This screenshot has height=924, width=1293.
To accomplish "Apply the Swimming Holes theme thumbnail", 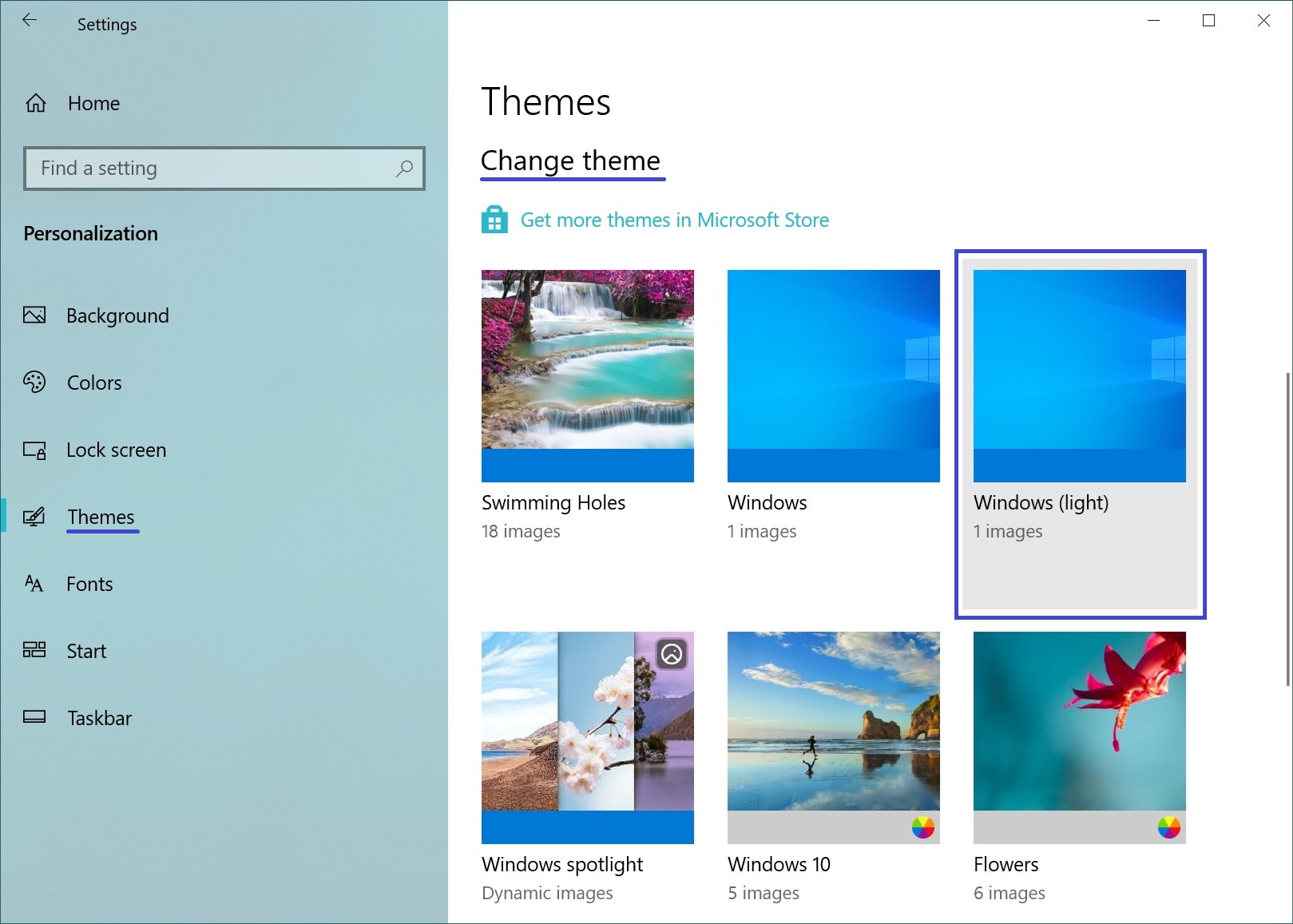I will (588, 376).
